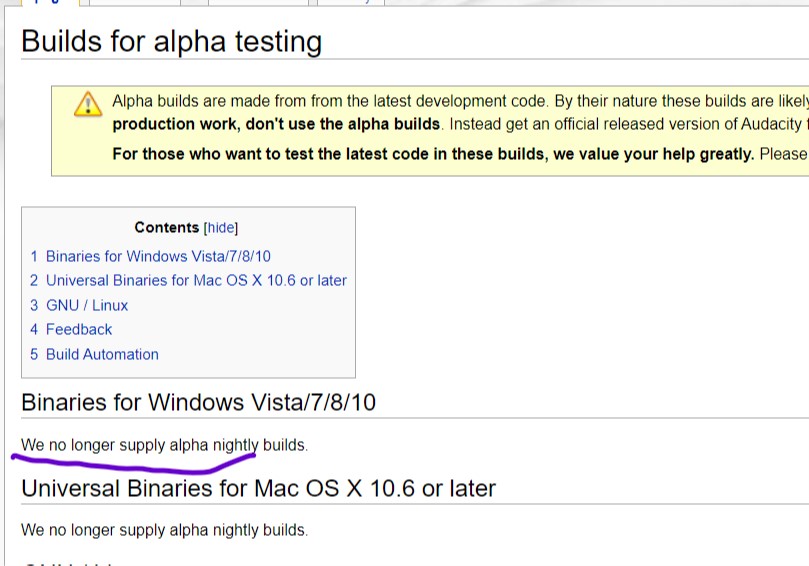This screenshot has height=566, width=809.
Task: Click bold text don't use the alpha builds
Action: point(343,124)
